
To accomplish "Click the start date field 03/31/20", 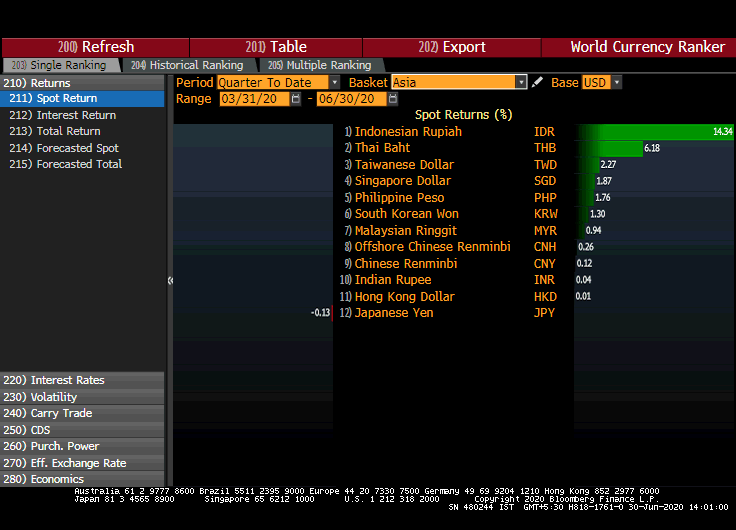I will click(x=253, y=99).
